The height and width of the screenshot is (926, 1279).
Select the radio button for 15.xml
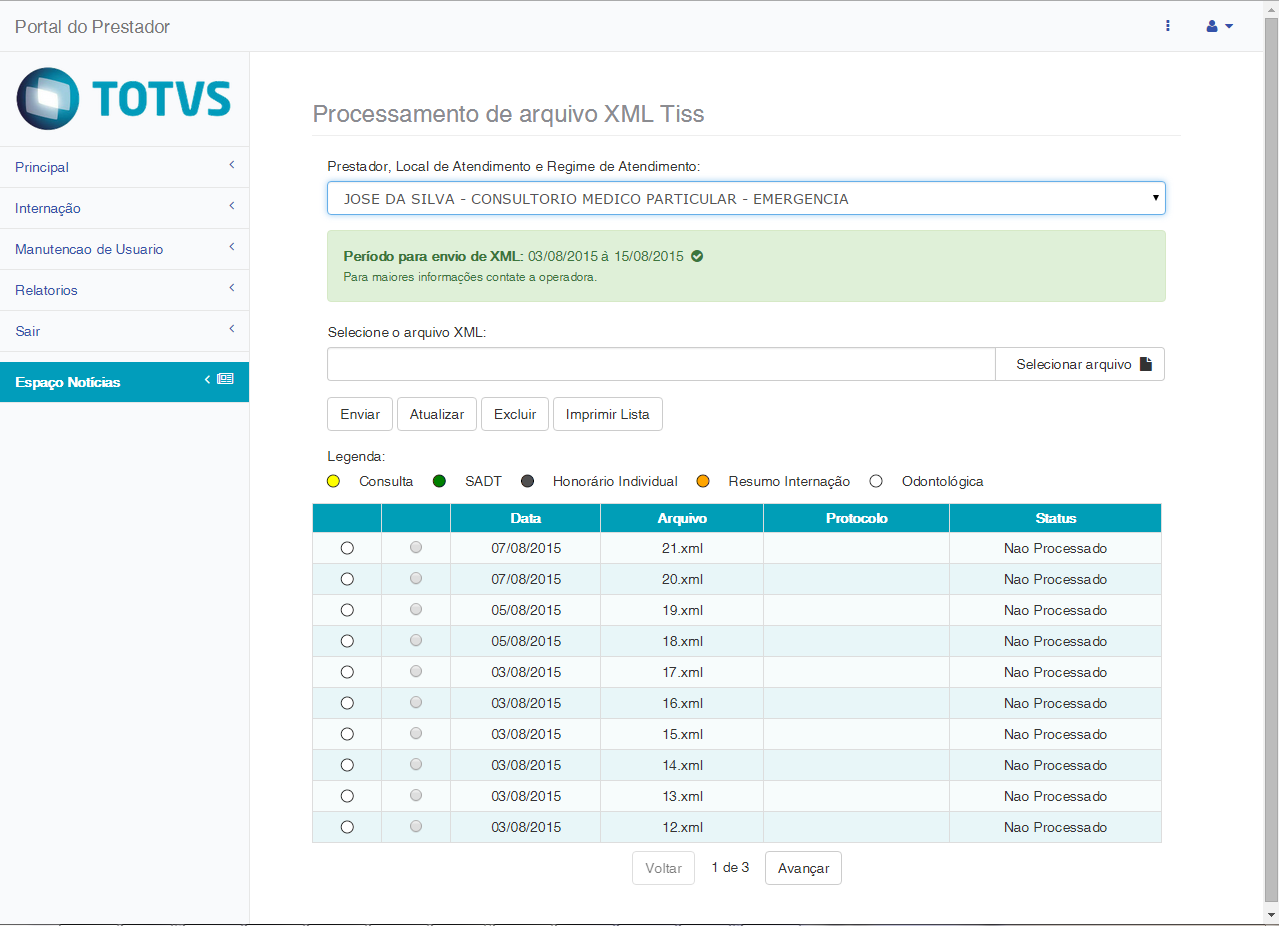pos(347,734)
